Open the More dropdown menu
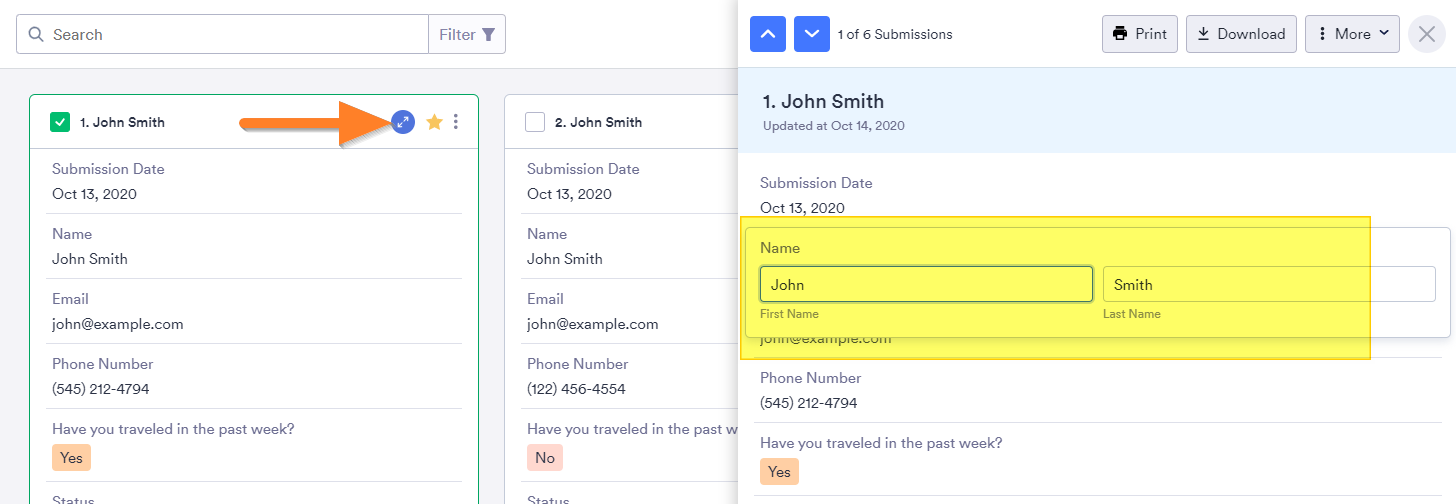The image size is (1456, 504). [1352, 34]
